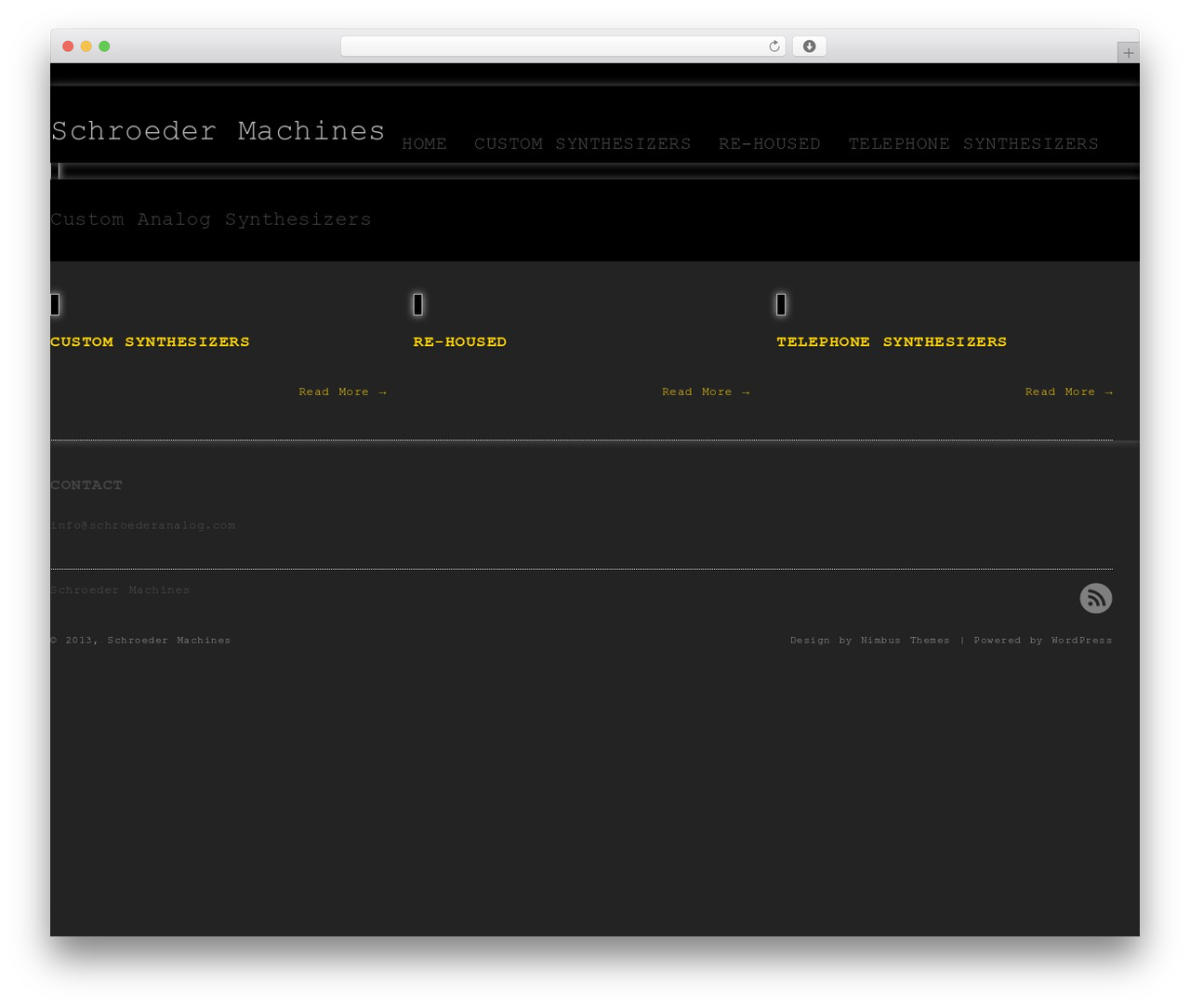This screenshot has height=1008, width=1190.
Task: Click the image placeholder above Telephone Synthesizers
Action: pos(781,304)
